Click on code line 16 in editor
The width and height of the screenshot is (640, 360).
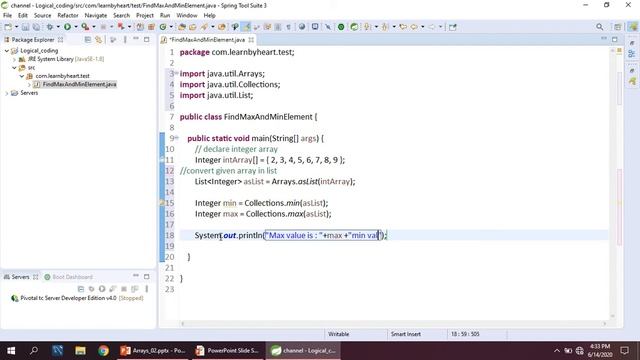tap(263, 214)
